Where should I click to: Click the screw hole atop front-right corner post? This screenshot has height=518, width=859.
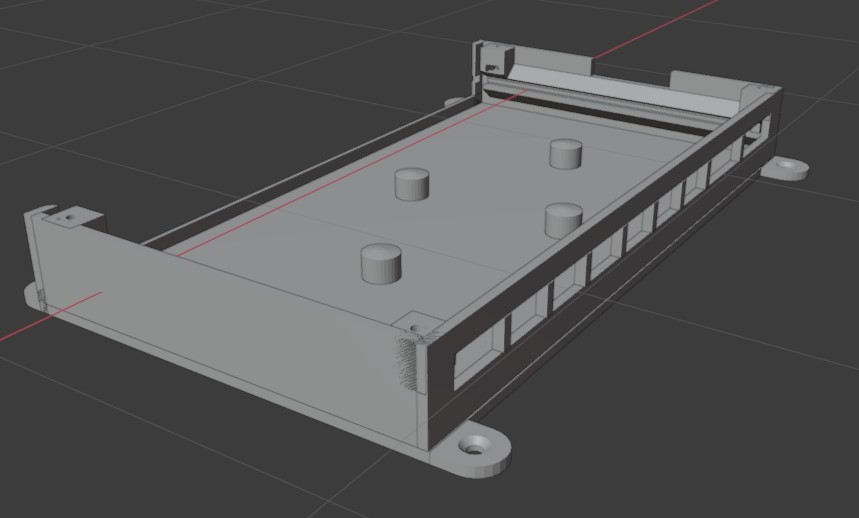coord(415,327)
